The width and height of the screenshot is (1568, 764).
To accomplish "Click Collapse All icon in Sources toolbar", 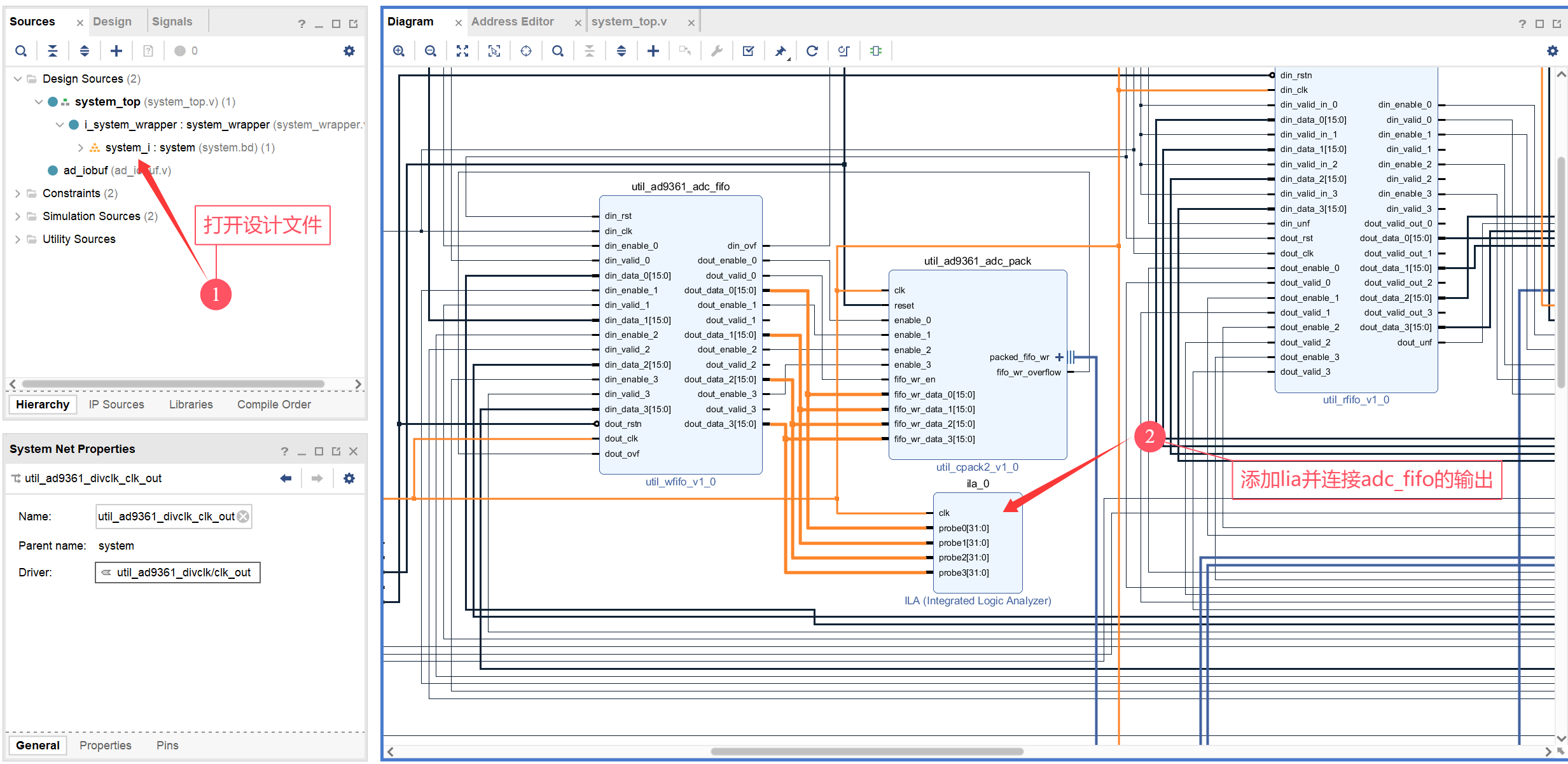I will click(x=53, y=51).
